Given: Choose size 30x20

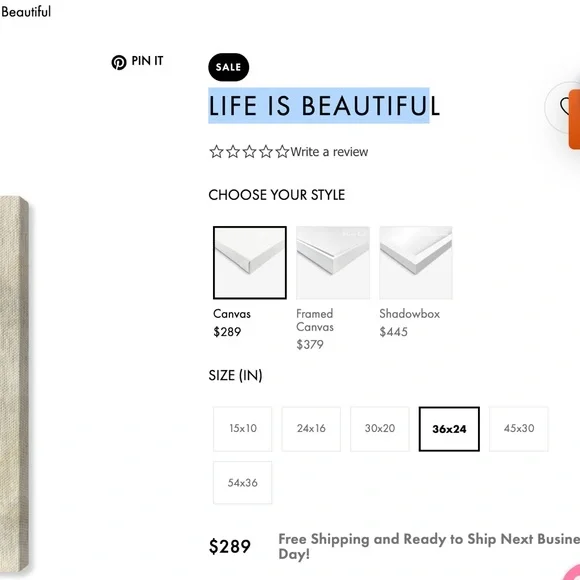Looking at the screenshot, I should 380,429.
